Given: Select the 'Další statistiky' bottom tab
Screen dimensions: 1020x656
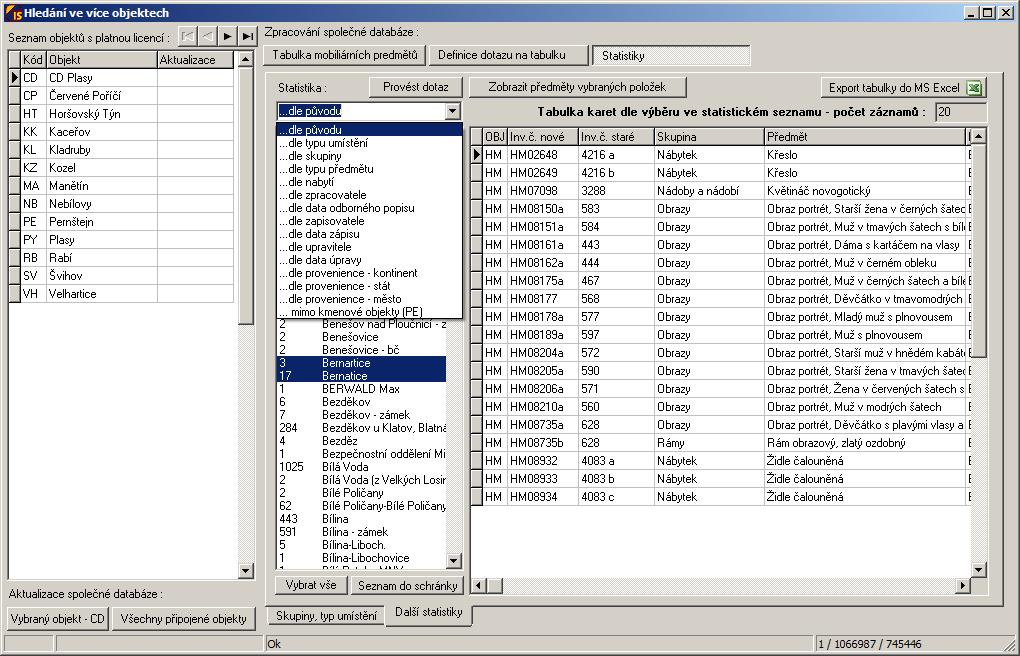Looking at the screenshot, I should pos(429,613).
